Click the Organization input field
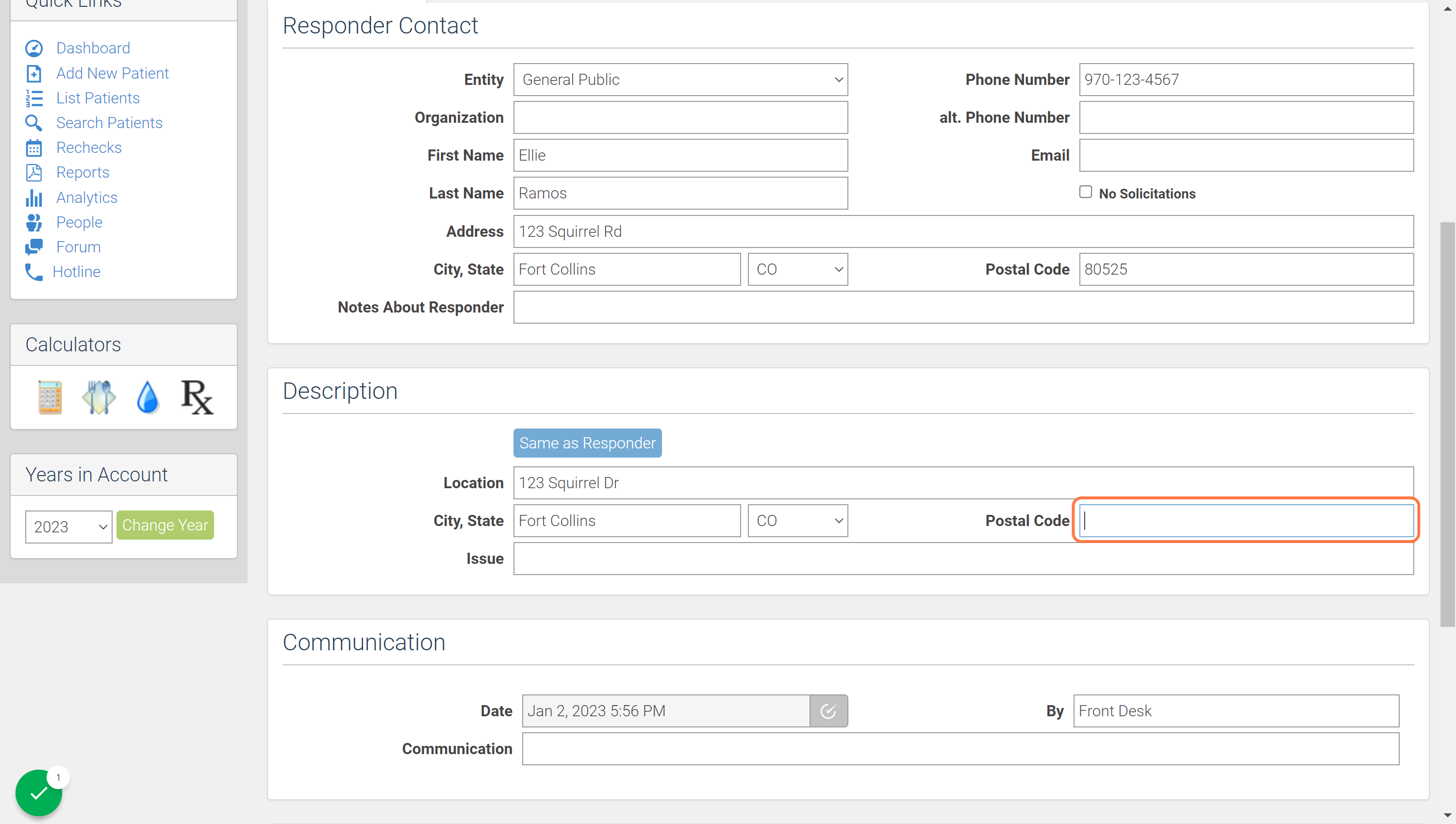The image size is (1456, 824). pyautogui.click(x=680, y=118)
